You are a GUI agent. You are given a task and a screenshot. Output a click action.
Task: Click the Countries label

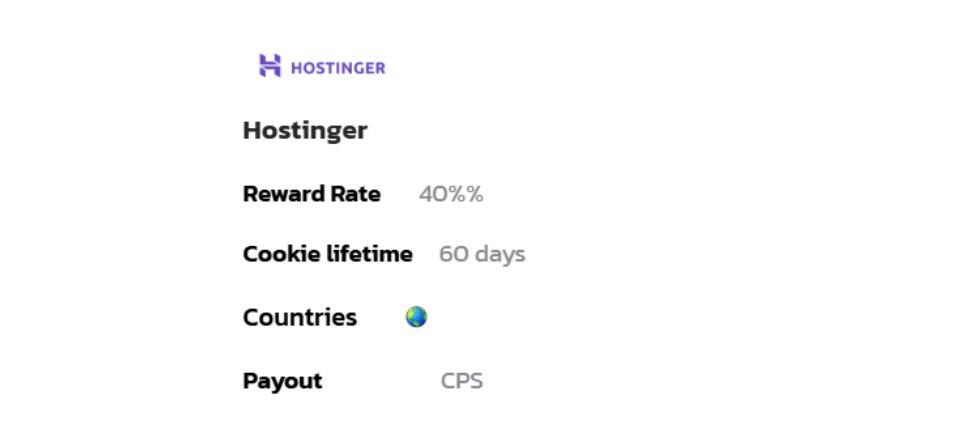pos(299,317)
